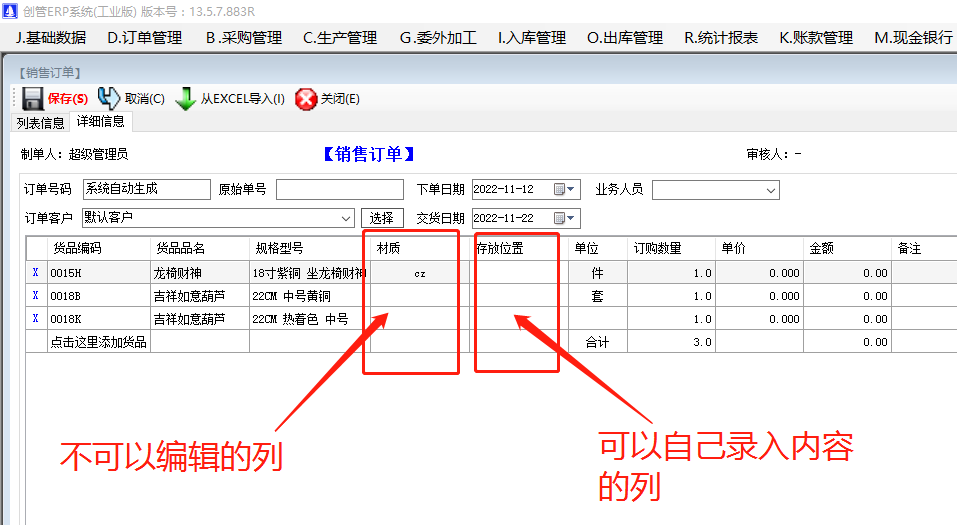Select the 0018K product code cell
The width and height of the screenshot is (957, 525).
(x=99, y=319)
